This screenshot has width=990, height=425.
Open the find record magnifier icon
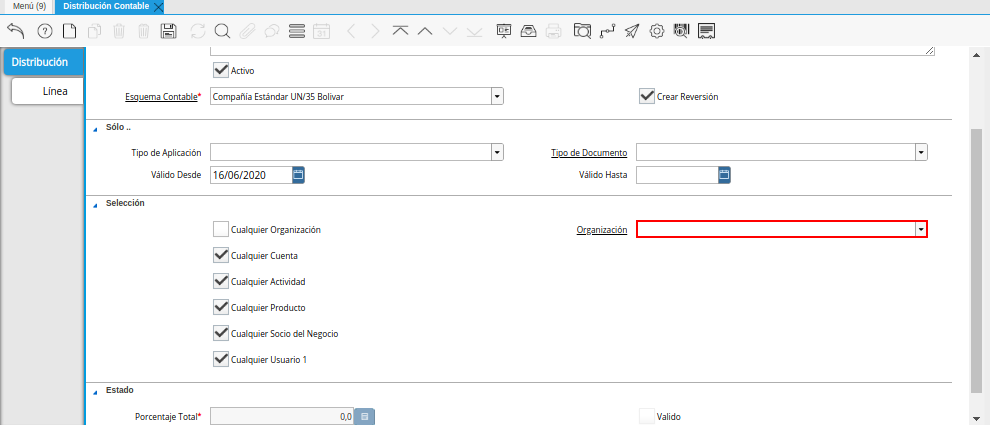[222, 31]
